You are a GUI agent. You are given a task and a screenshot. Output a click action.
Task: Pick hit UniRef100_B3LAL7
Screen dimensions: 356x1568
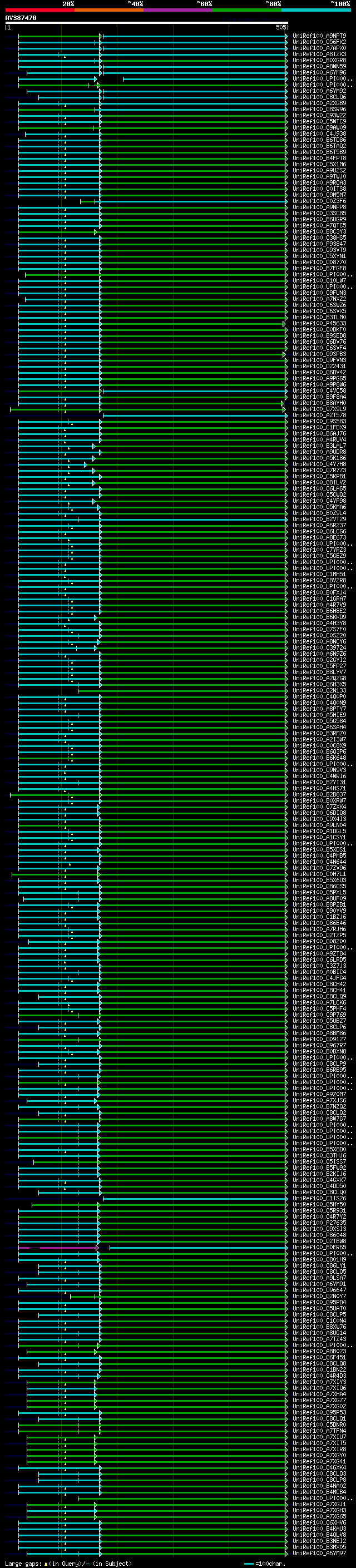(x=319, y=446)
